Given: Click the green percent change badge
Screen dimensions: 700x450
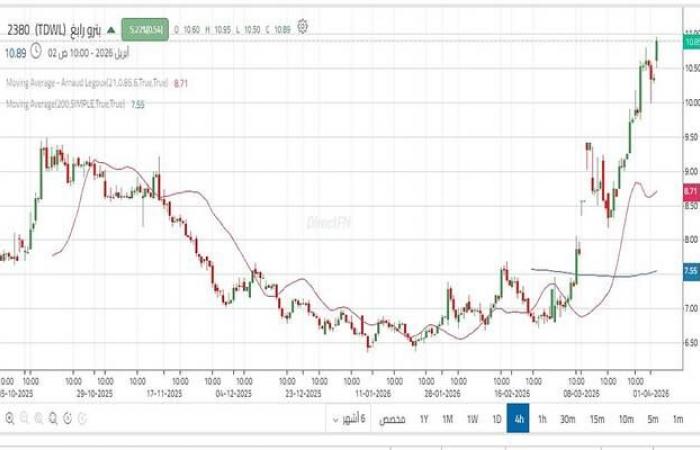Looking at the screenshot, I should 145,28.
